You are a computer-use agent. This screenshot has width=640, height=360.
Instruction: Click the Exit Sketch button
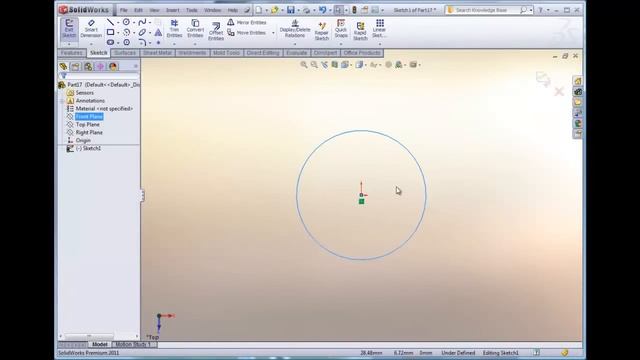(69, 29)
